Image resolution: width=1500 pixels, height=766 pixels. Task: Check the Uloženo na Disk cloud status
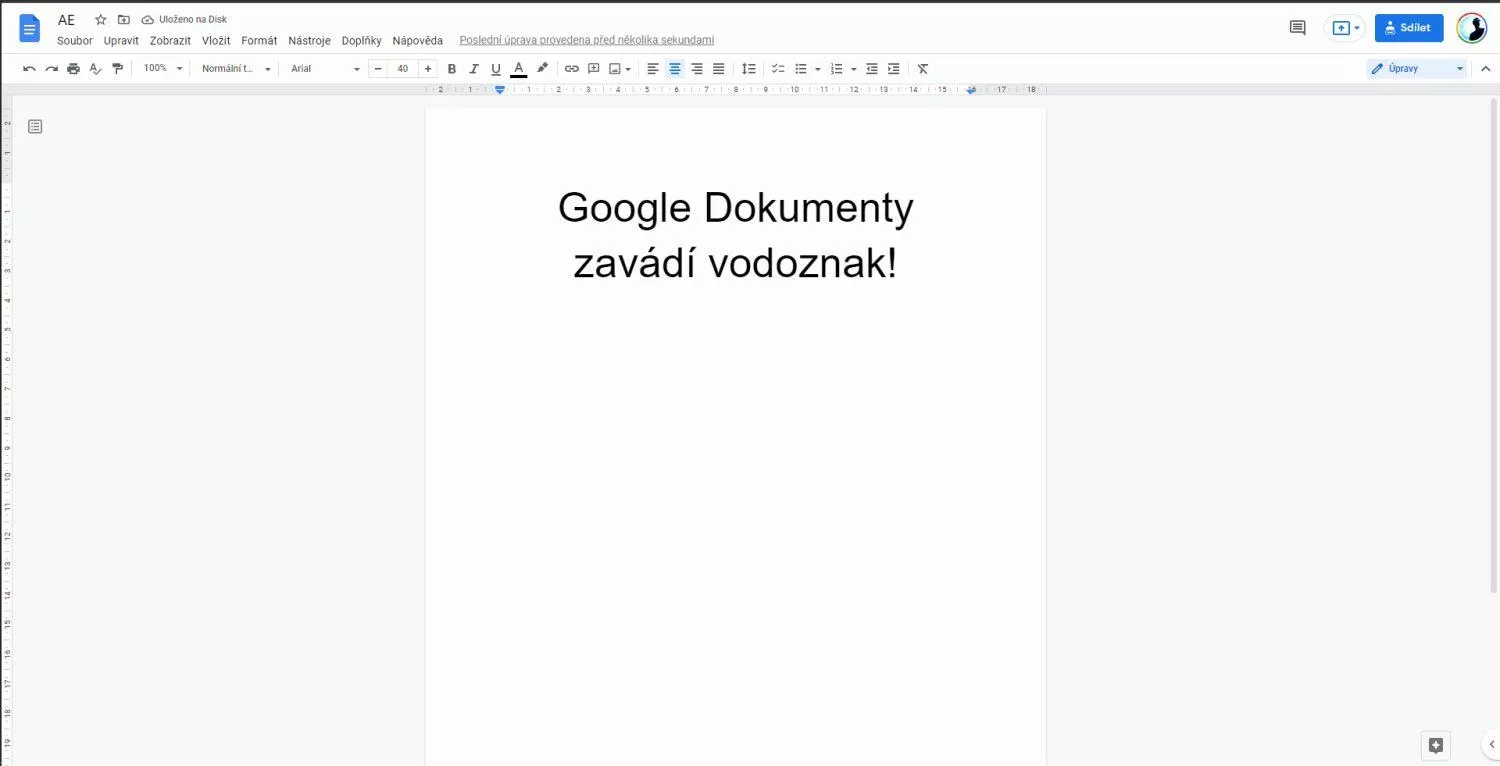[184, 20]
